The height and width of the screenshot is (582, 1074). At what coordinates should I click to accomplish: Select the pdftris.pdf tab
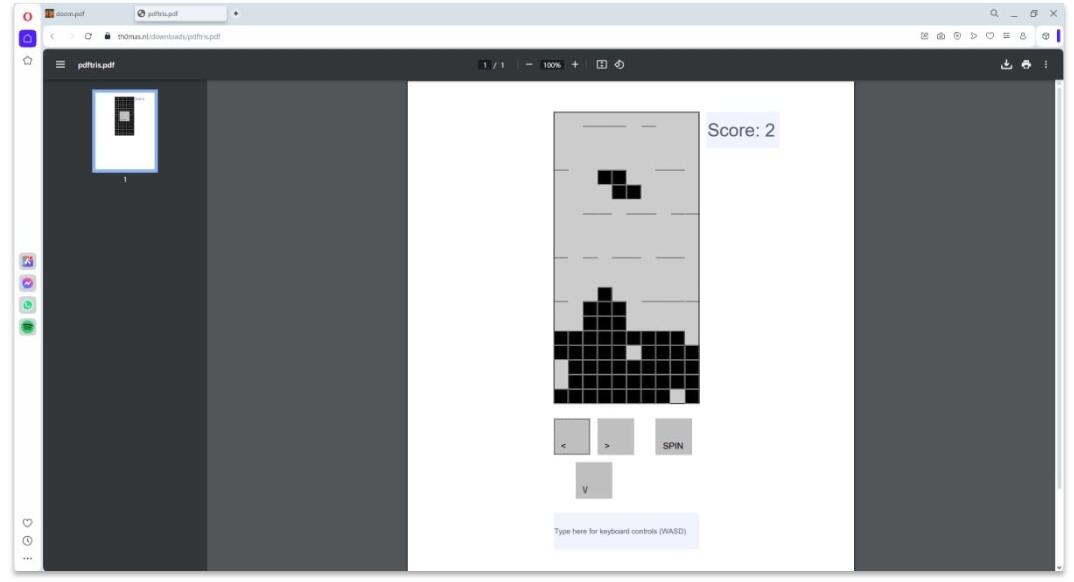181,14
